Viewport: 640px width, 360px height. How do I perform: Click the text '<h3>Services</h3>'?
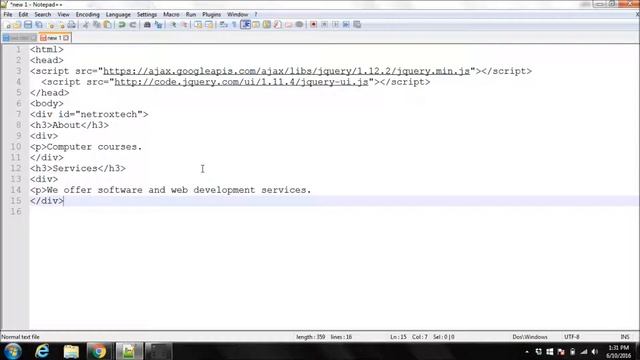78,169
